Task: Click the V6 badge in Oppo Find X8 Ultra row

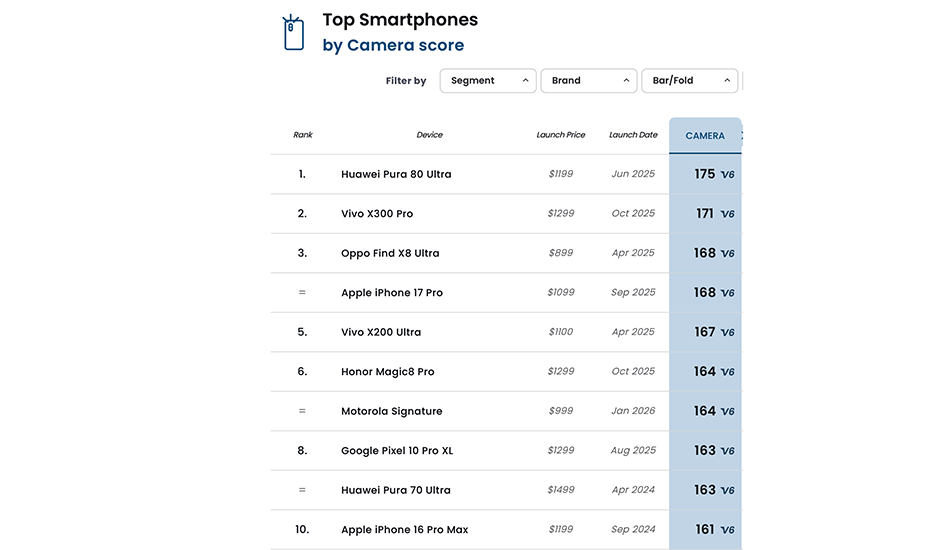Action: [727, 254]
